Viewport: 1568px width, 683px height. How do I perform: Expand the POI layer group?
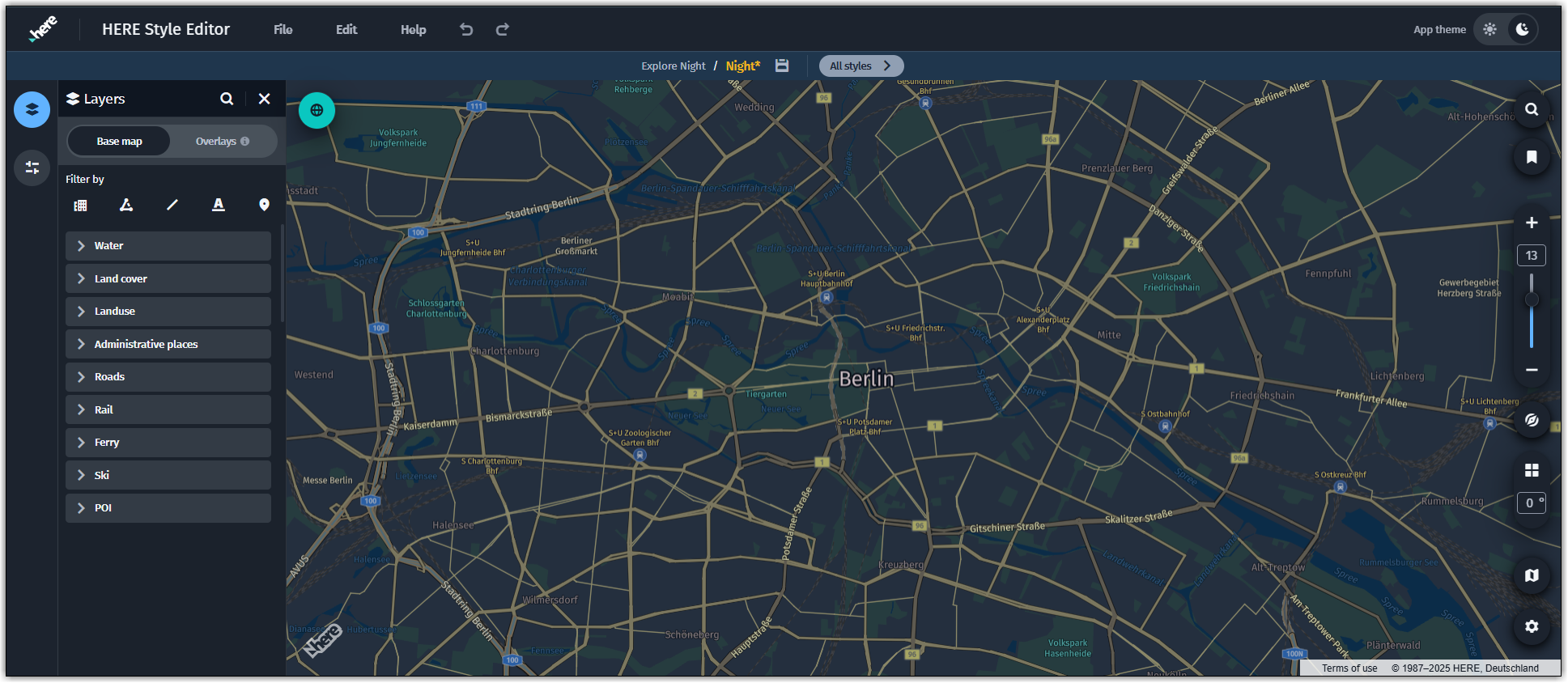click(168, 508)
